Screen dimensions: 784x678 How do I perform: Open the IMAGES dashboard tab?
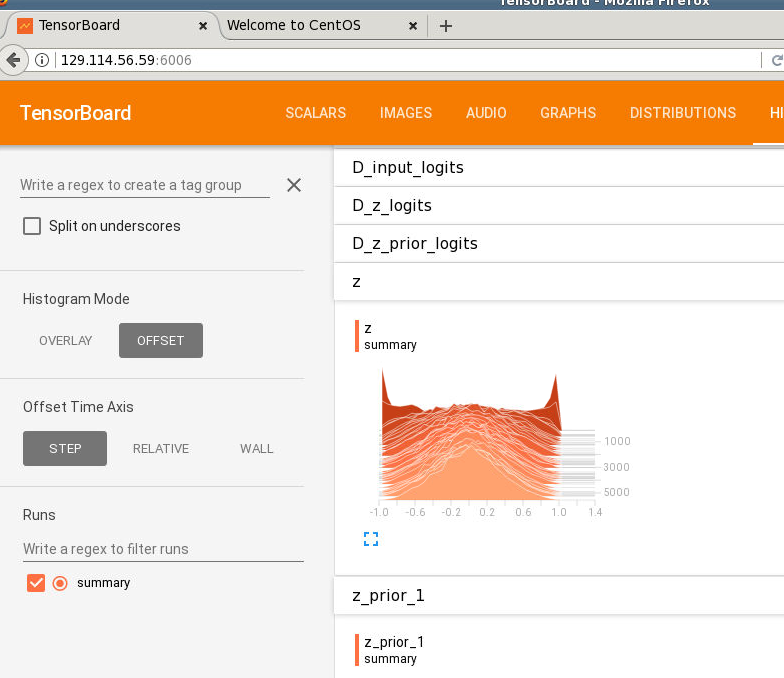click(406, 113)
